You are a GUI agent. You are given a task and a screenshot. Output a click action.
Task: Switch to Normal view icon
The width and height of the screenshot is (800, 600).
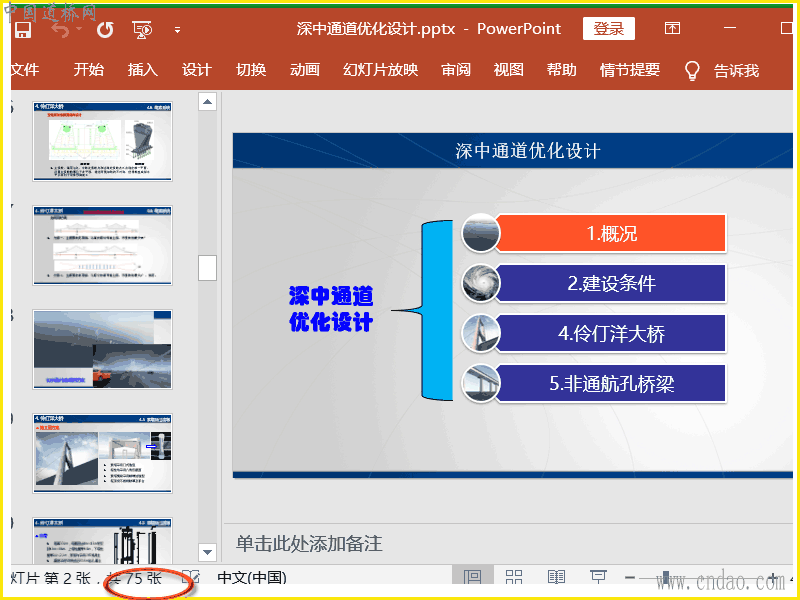[472, 577]
